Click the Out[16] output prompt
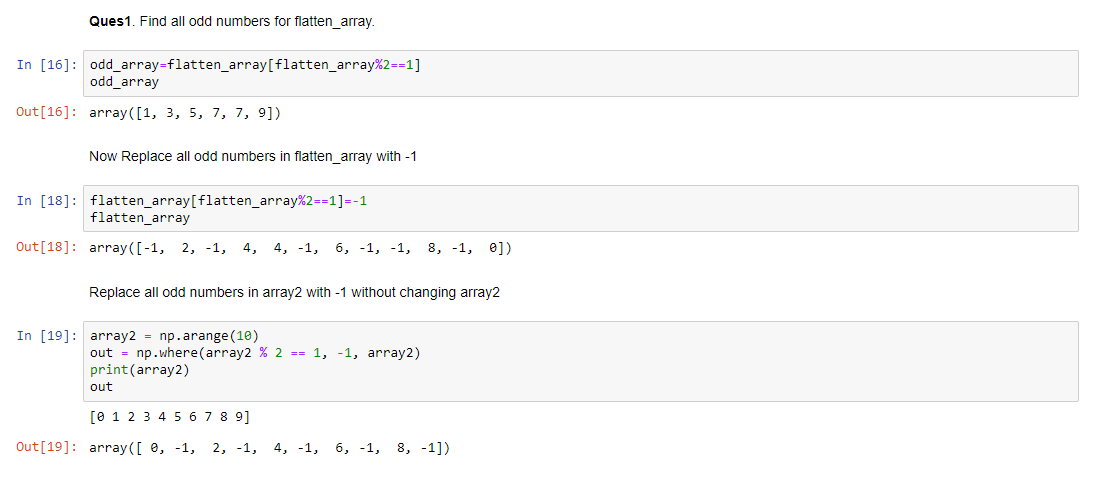This screenshot has height=478, width=1093. point(47,113)
